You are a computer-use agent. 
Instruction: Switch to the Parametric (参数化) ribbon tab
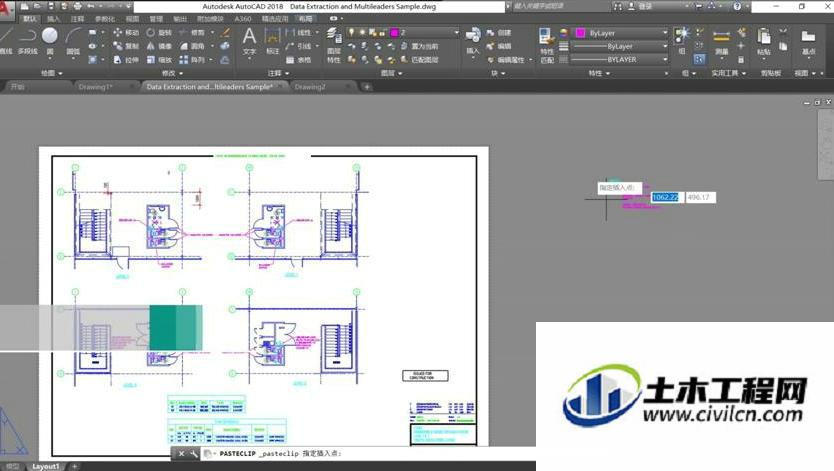pos(105,19)
